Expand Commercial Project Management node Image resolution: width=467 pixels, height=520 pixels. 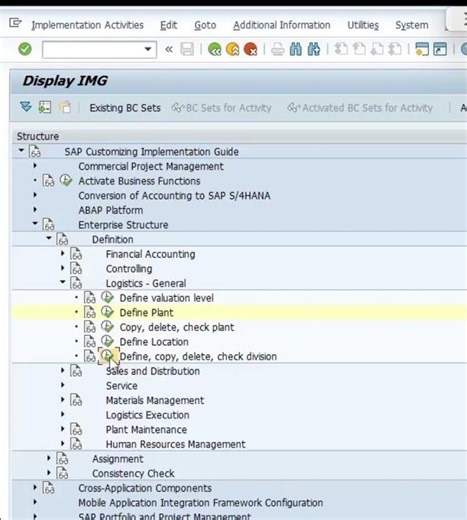tap(35, 165)
